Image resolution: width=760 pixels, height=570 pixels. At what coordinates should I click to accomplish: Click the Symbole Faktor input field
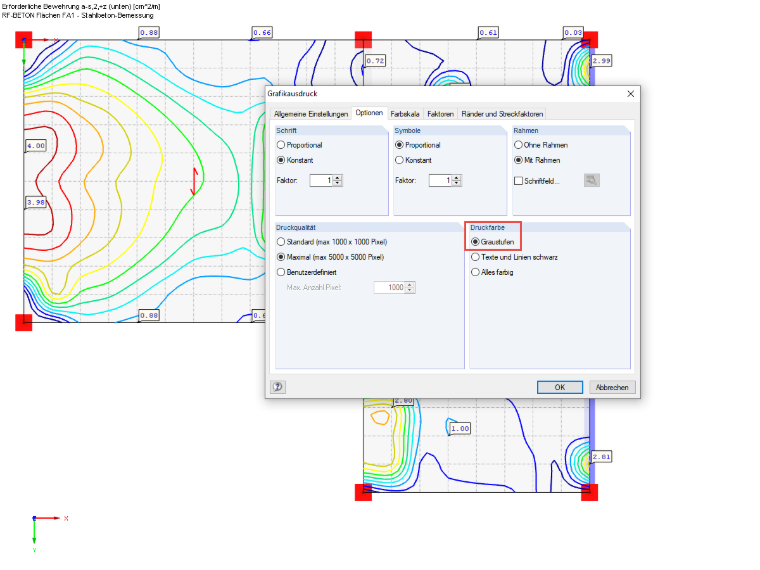[x=441, y=180]
